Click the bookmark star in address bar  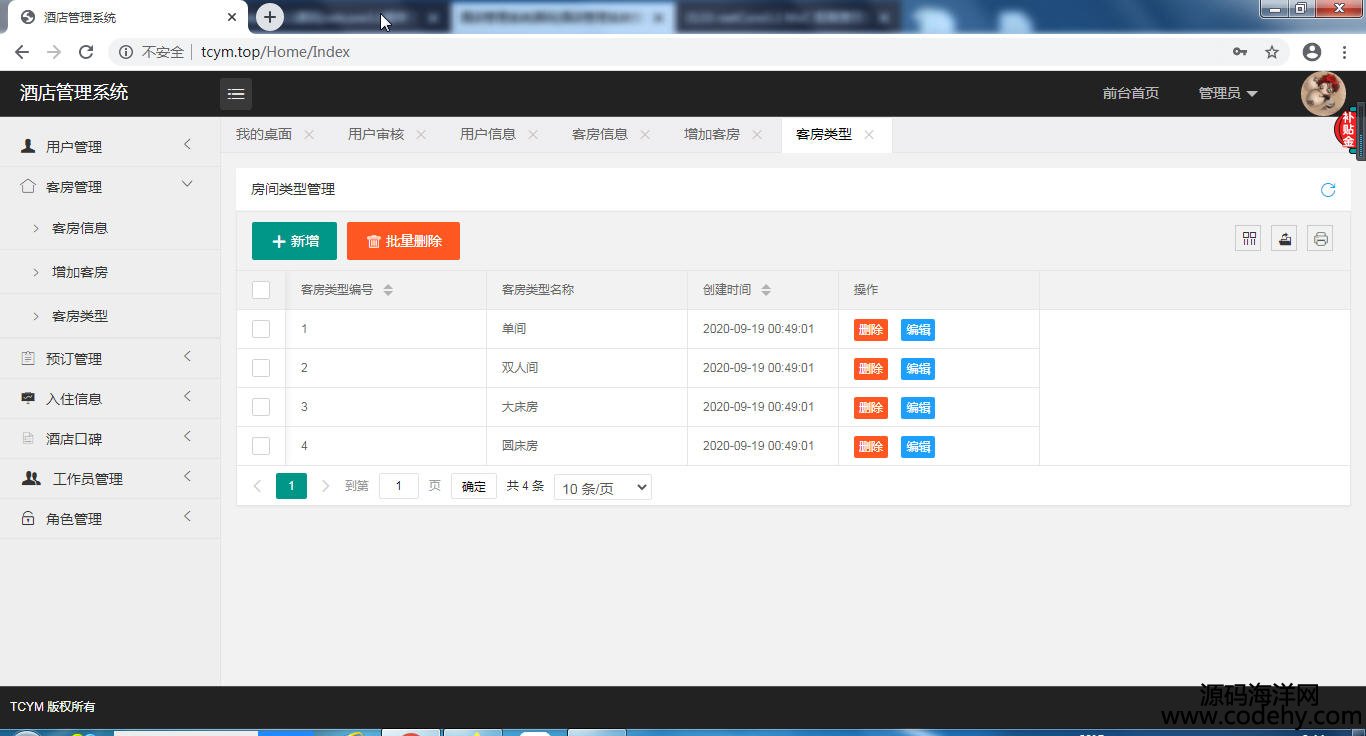1272,52
